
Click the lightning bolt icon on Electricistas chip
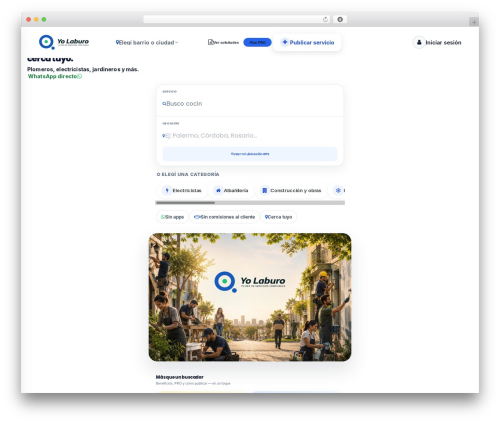(167, 190)
